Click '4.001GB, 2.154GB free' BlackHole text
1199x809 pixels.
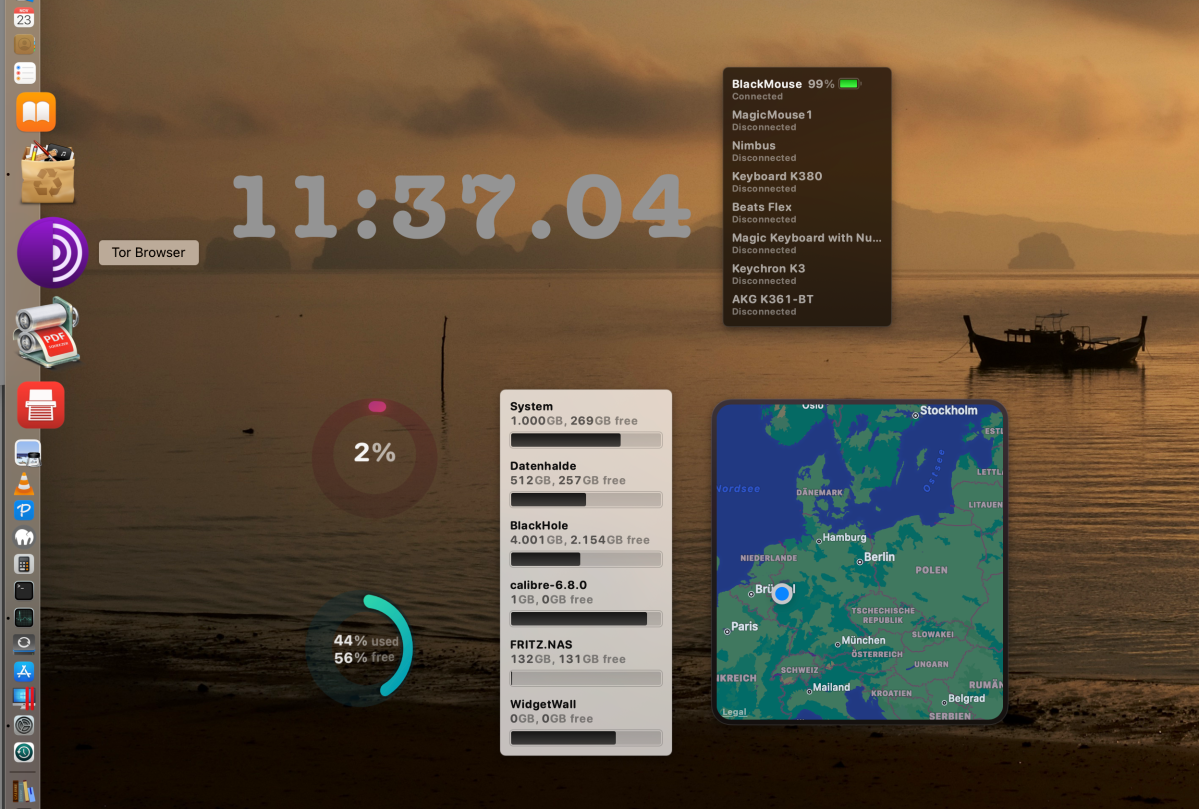(x=580, y=540)
